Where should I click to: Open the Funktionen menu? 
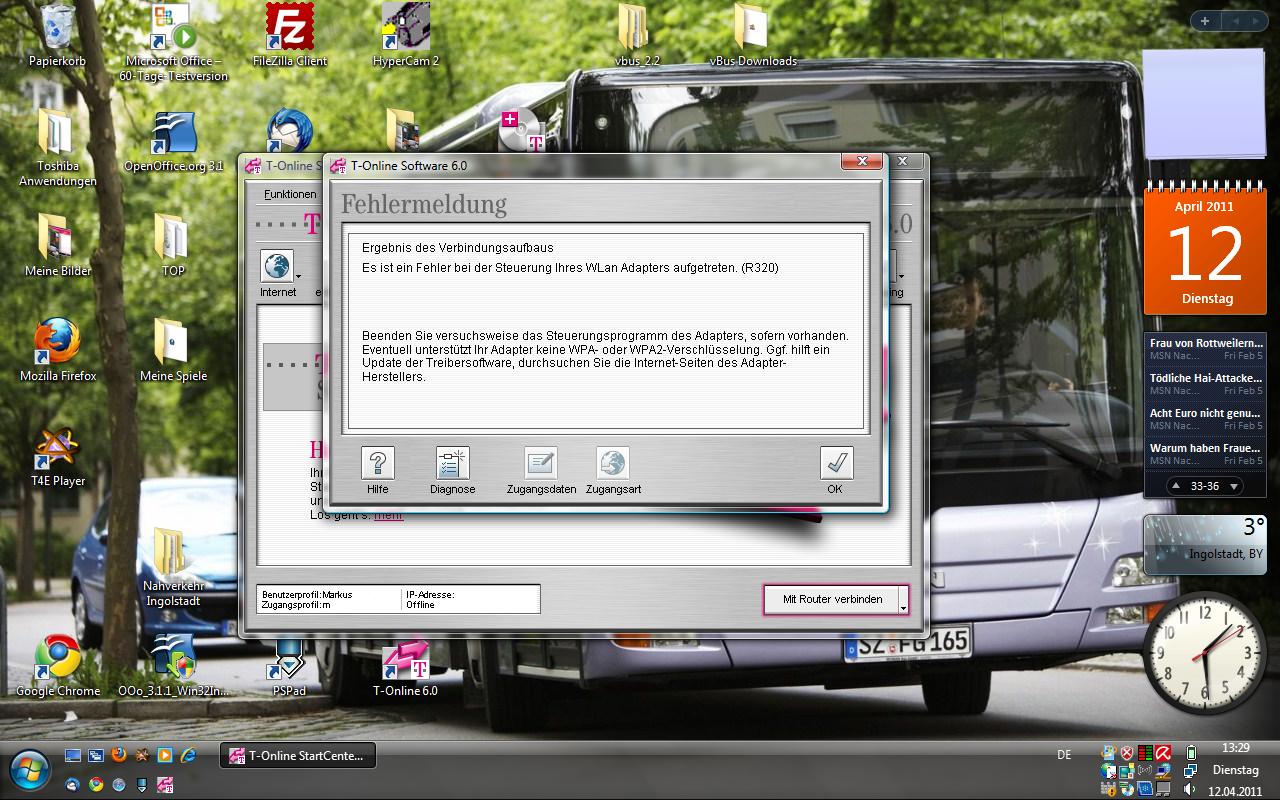point(290,194)
